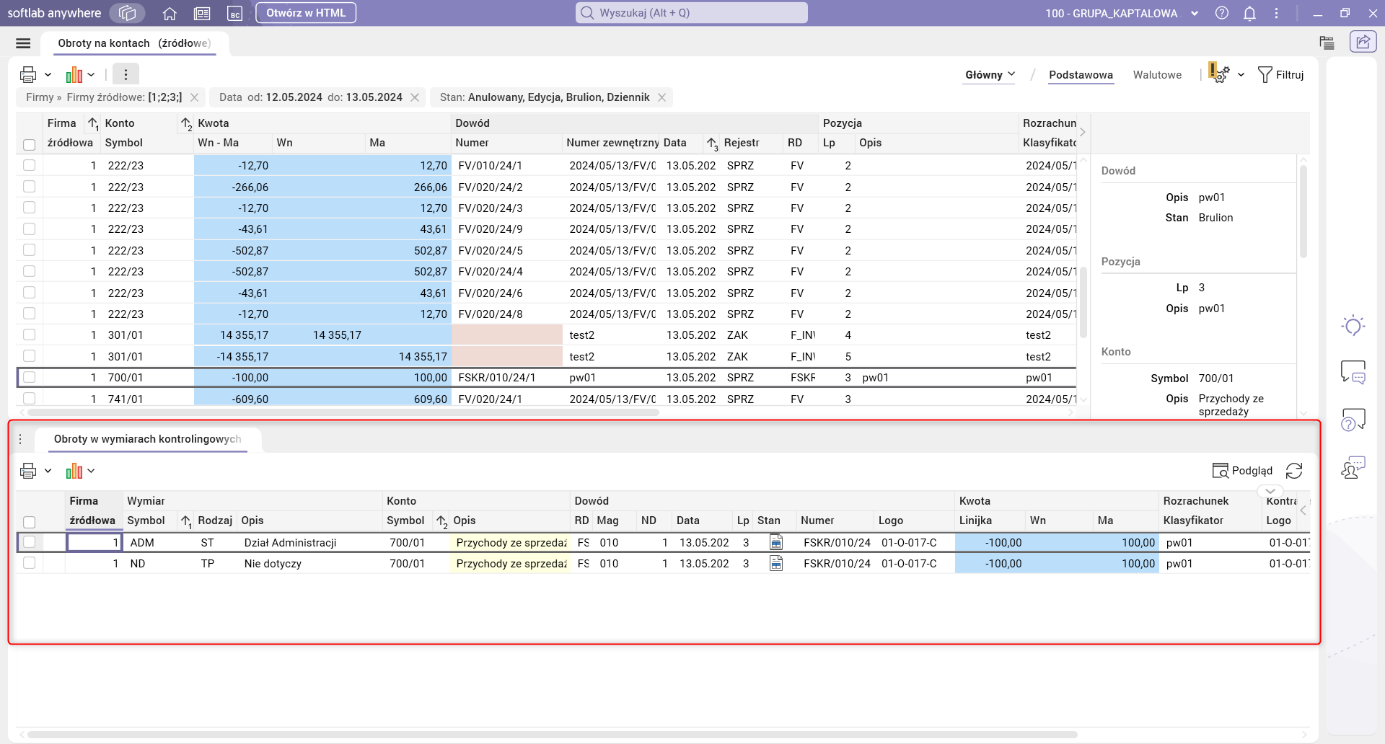Switch to the Walutowe view tab
1385x744 pixels.
(x=1157, y=74)
